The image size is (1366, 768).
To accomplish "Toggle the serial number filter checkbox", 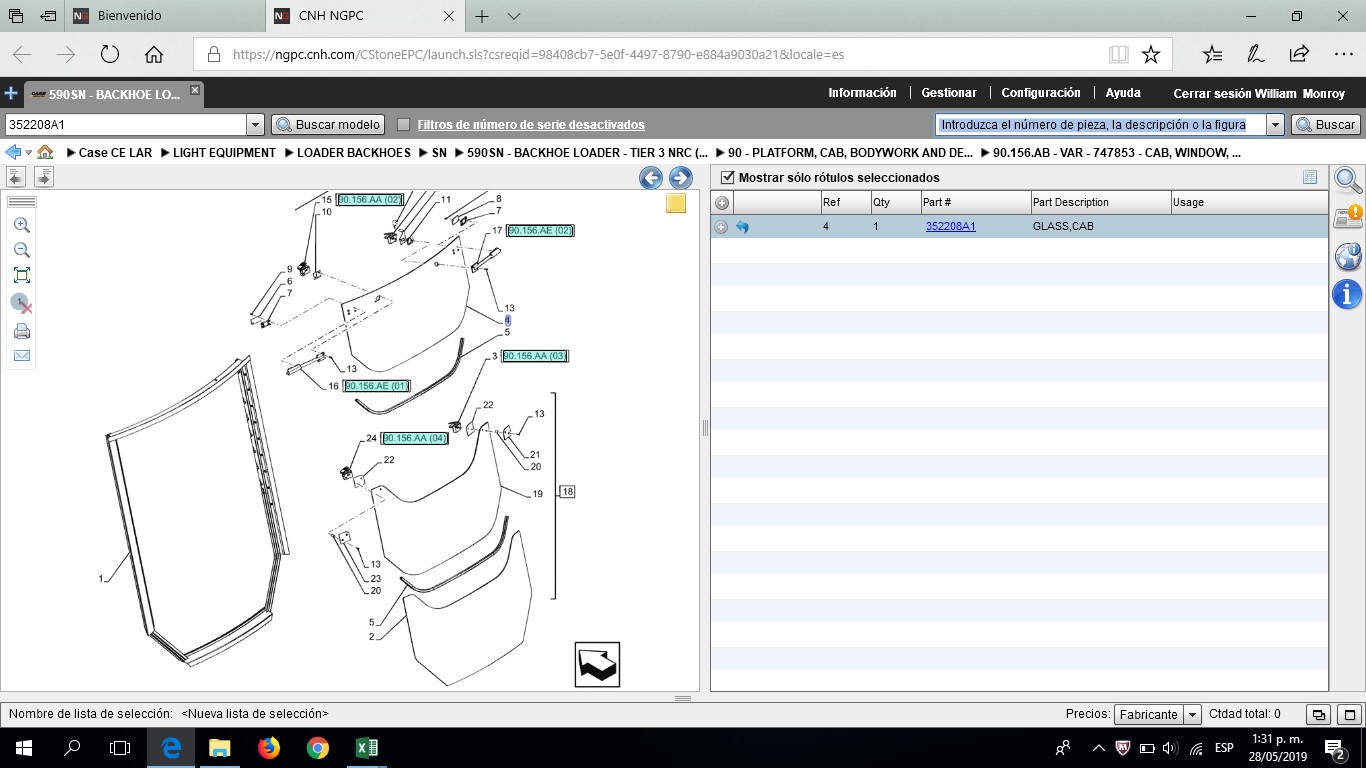I will pyautogui.click(x=404, y=125).
